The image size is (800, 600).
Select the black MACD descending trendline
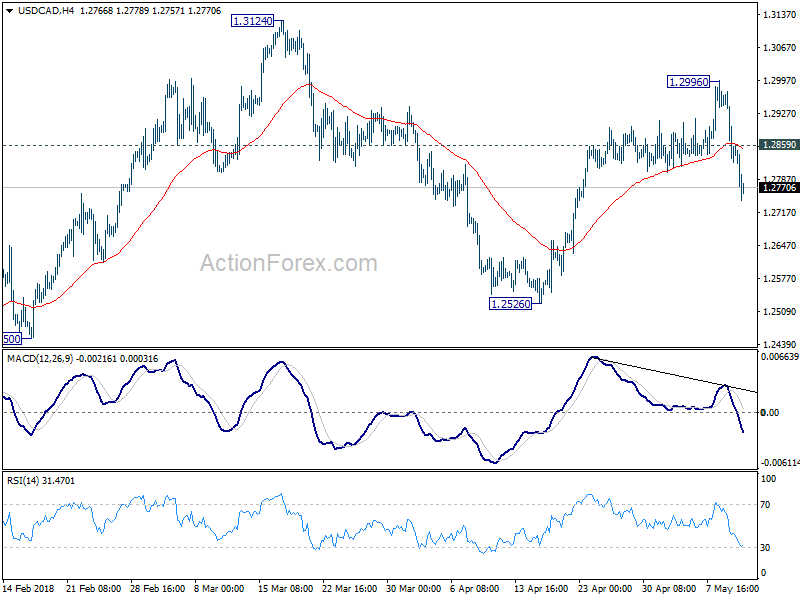676,376
